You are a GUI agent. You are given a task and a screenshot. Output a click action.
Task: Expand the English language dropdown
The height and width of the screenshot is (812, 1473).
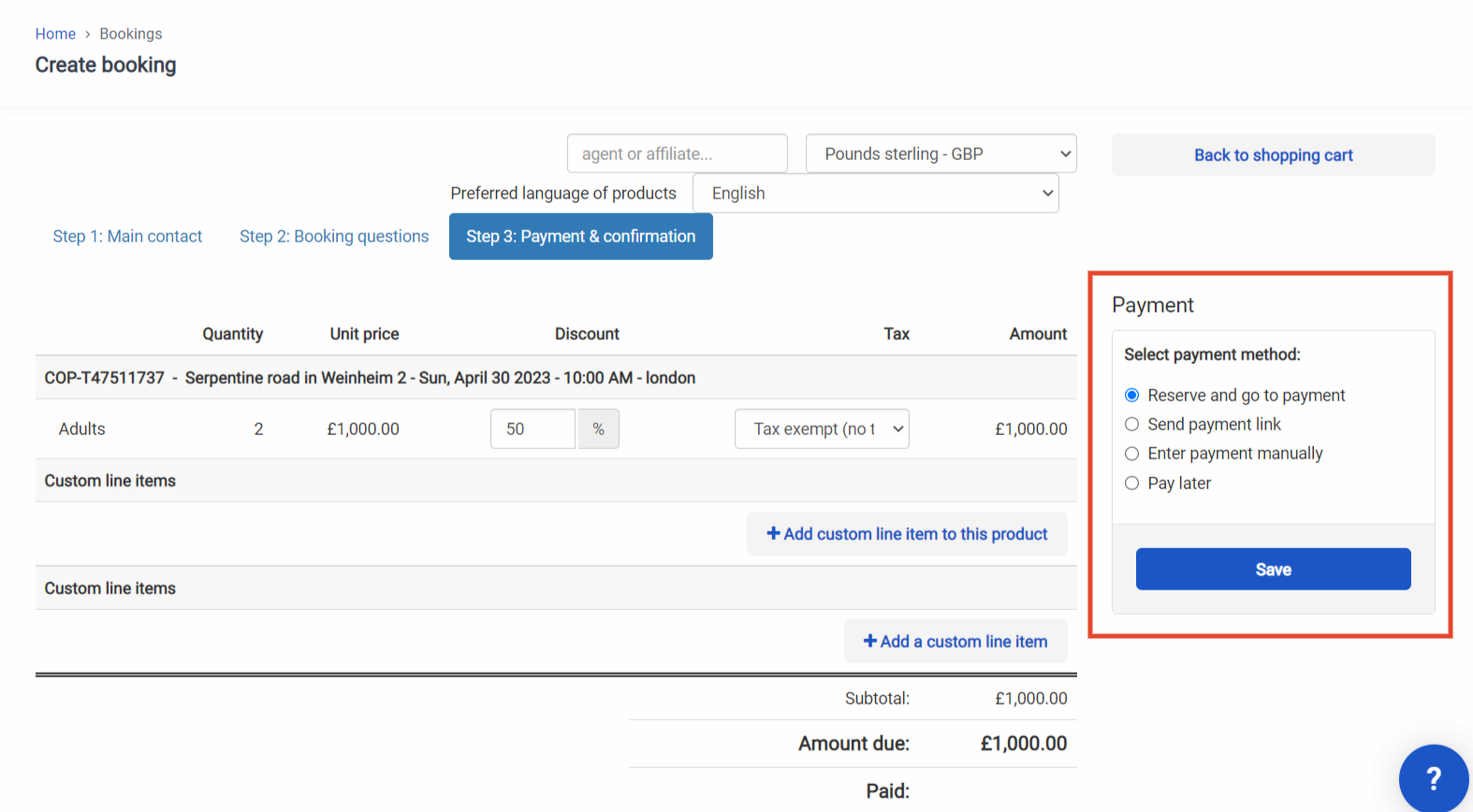pos(876,193)
